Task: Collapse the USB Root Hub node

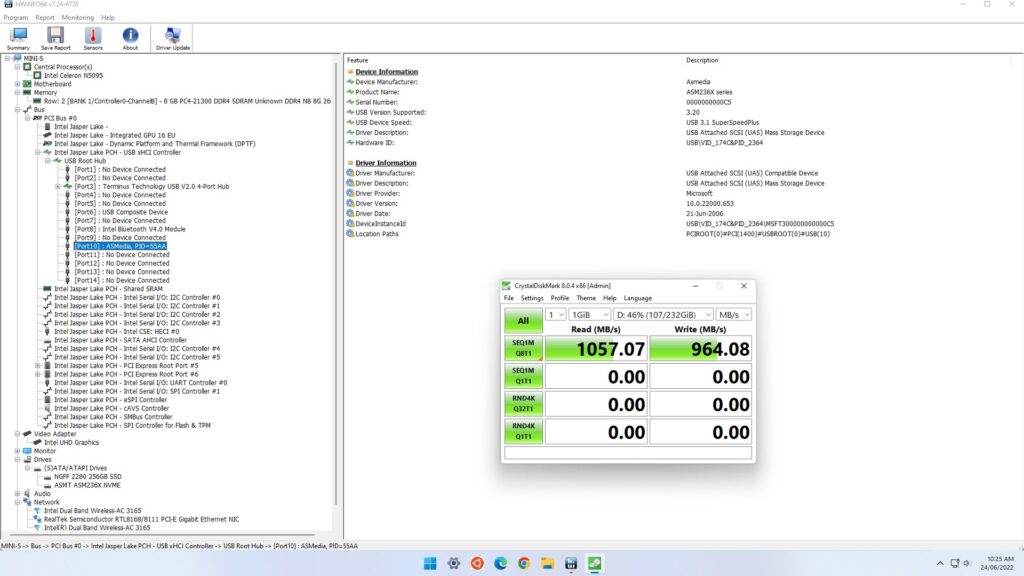Action: click(47, 161)
